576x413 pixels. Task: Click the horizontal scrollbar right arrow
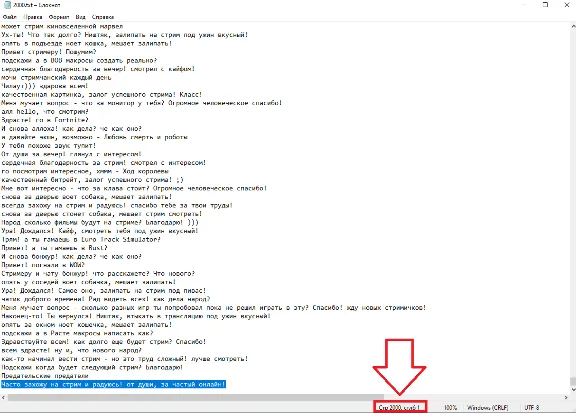pos(566,397)
